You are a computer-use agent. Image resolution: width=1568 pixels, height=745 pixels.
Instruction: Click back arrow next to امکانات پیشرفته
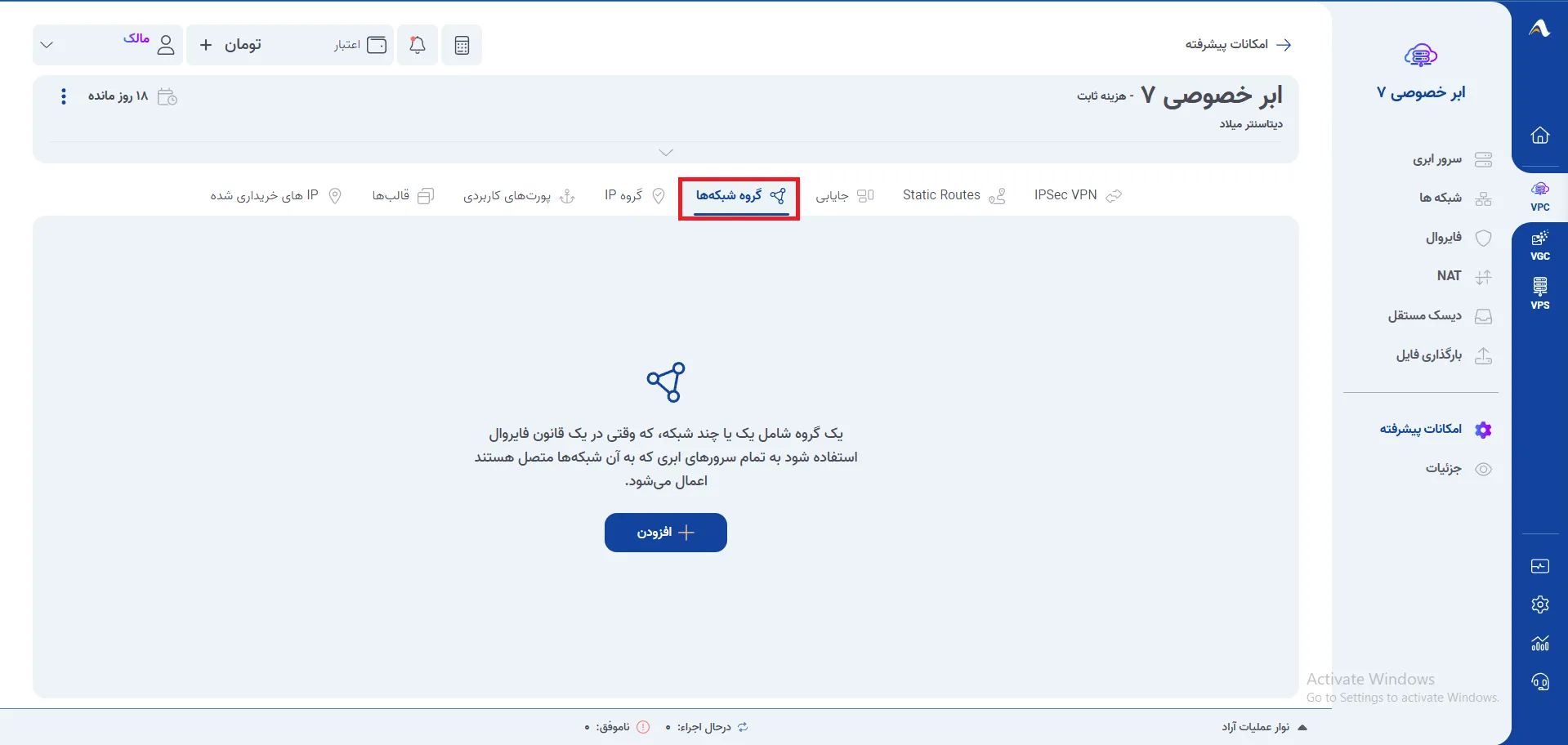pyautogui.click(x=1284, y=45)
